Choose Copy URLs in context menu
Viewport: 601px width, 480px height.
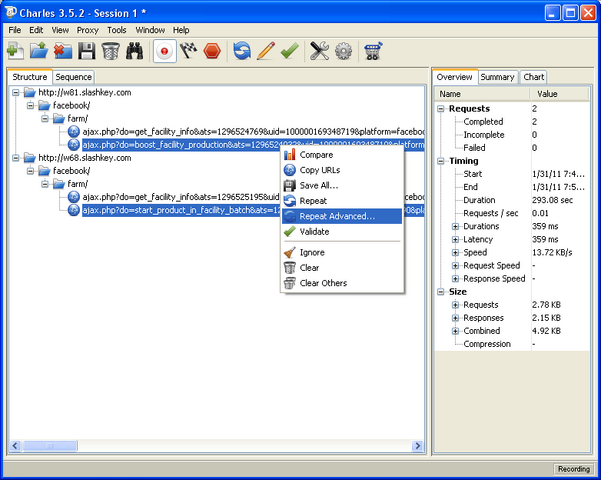[342, 170]
